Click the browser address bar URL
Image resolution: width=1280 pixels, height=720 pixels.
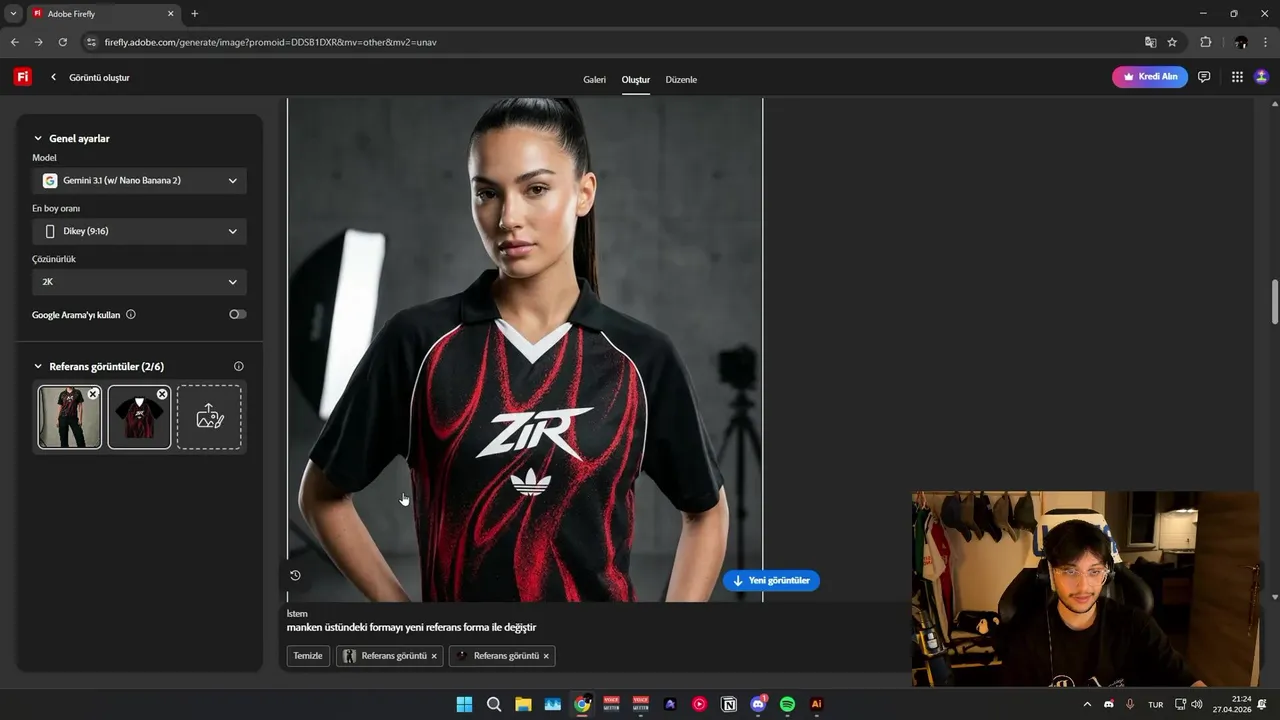pyautogui.click(x=270, y=42)
